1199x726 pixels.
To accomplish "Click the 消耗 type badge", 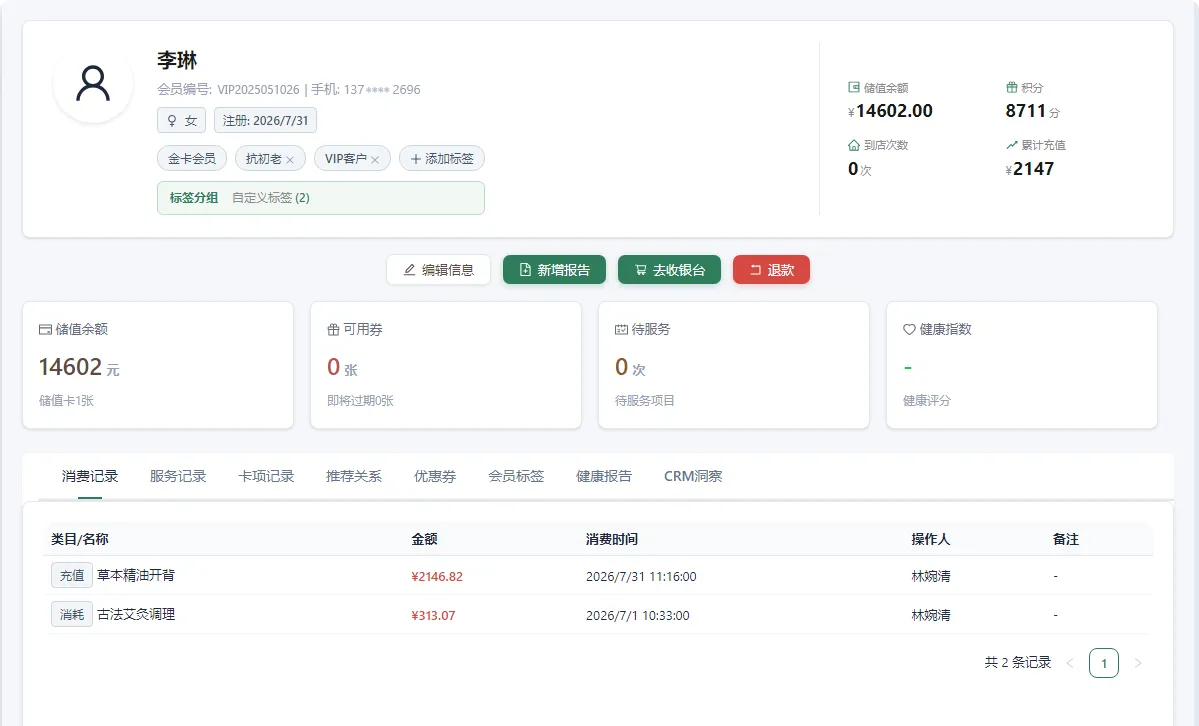I will 72,614.
